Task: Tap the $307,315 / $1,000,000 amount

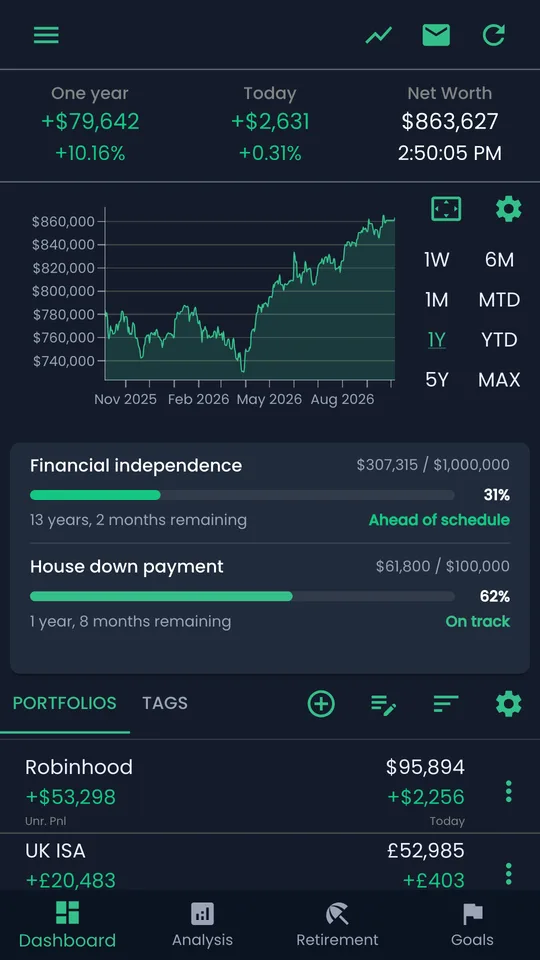Action: [433, 465]
